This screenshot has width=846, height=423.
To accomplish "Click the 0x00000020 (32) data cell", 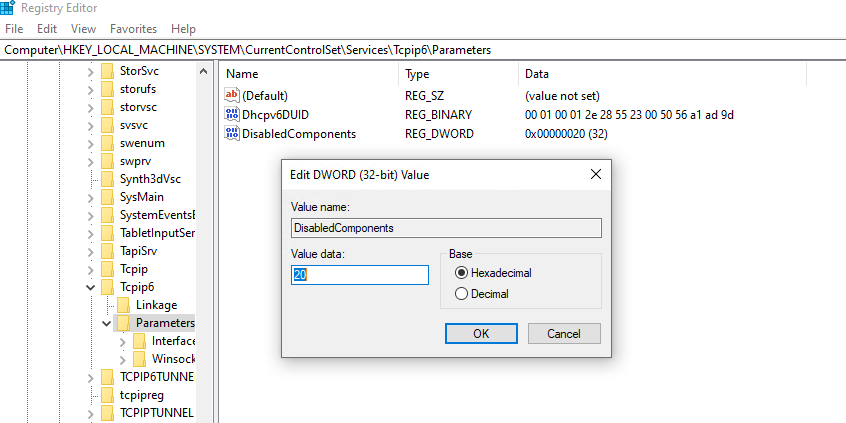I will (x=566, y=133).
